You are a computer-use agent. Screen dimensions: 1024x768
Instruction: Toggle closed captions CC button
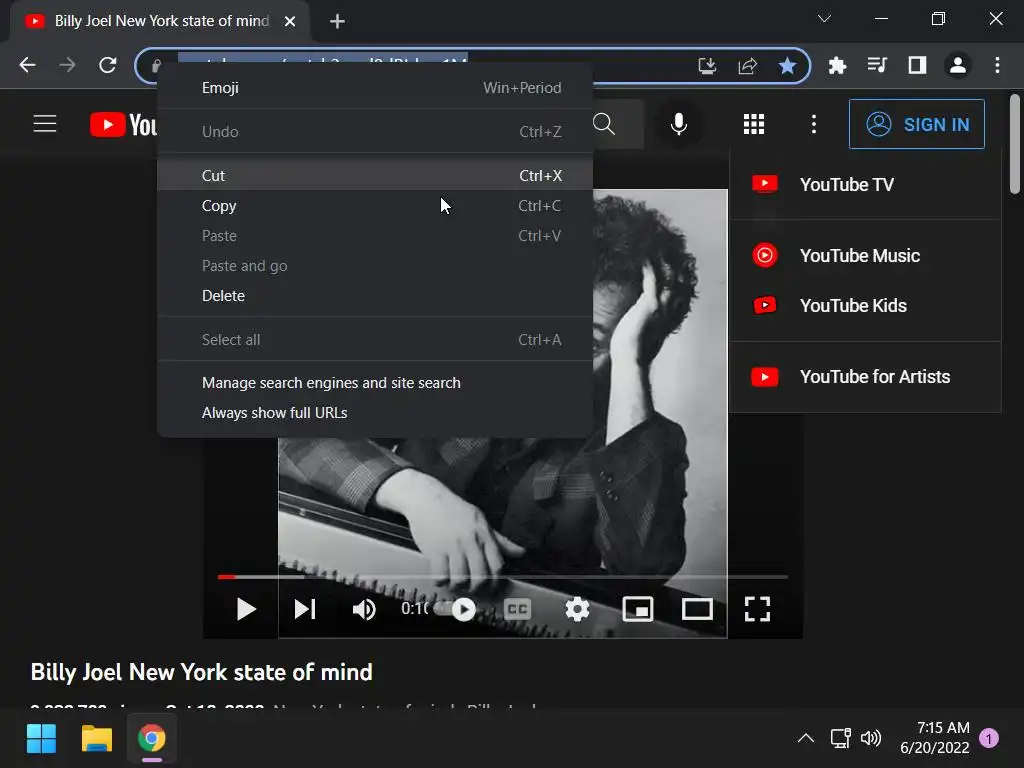point(518,609)
